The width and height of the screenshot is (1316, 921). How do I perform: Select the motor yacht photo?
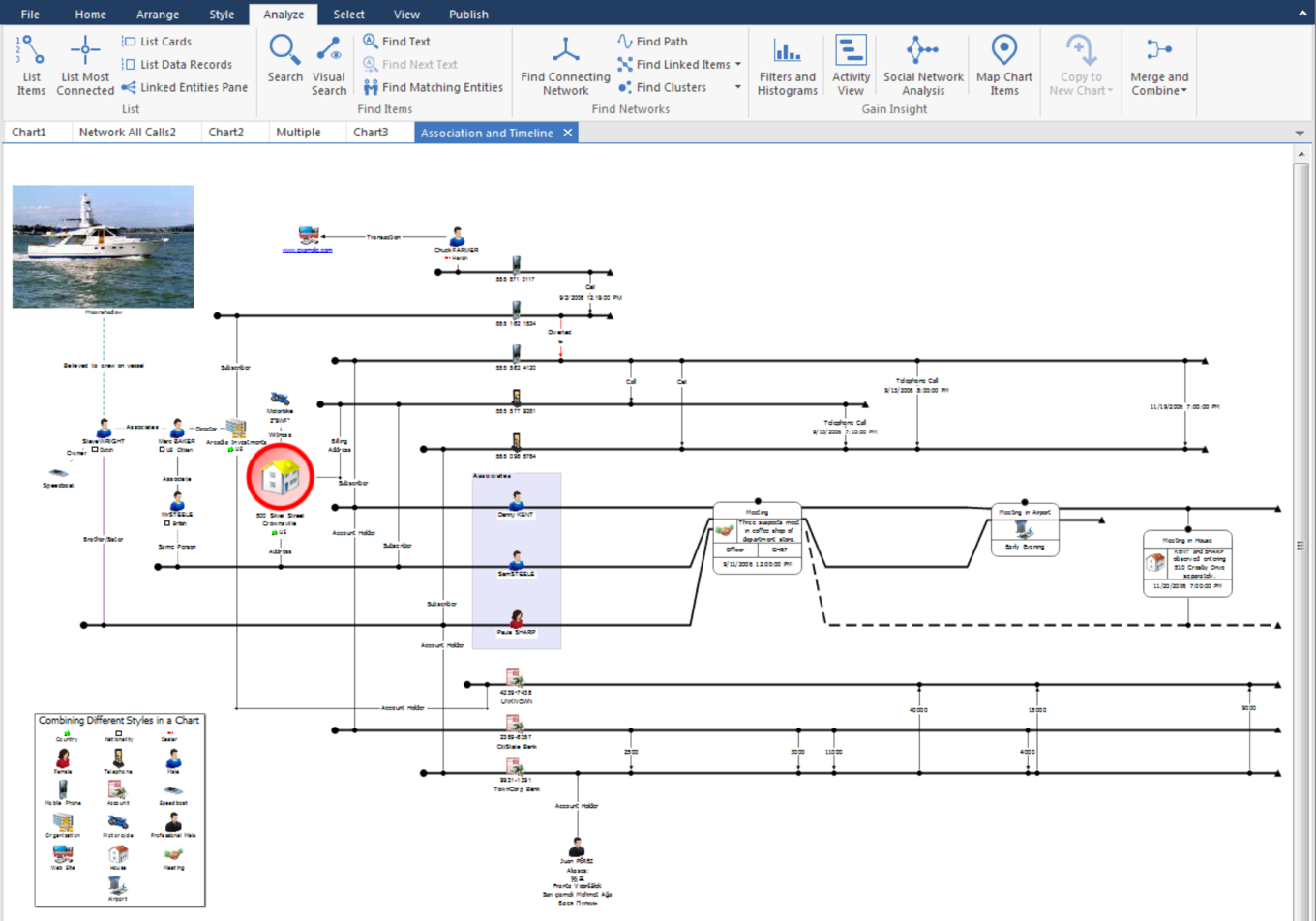[103, 247]
